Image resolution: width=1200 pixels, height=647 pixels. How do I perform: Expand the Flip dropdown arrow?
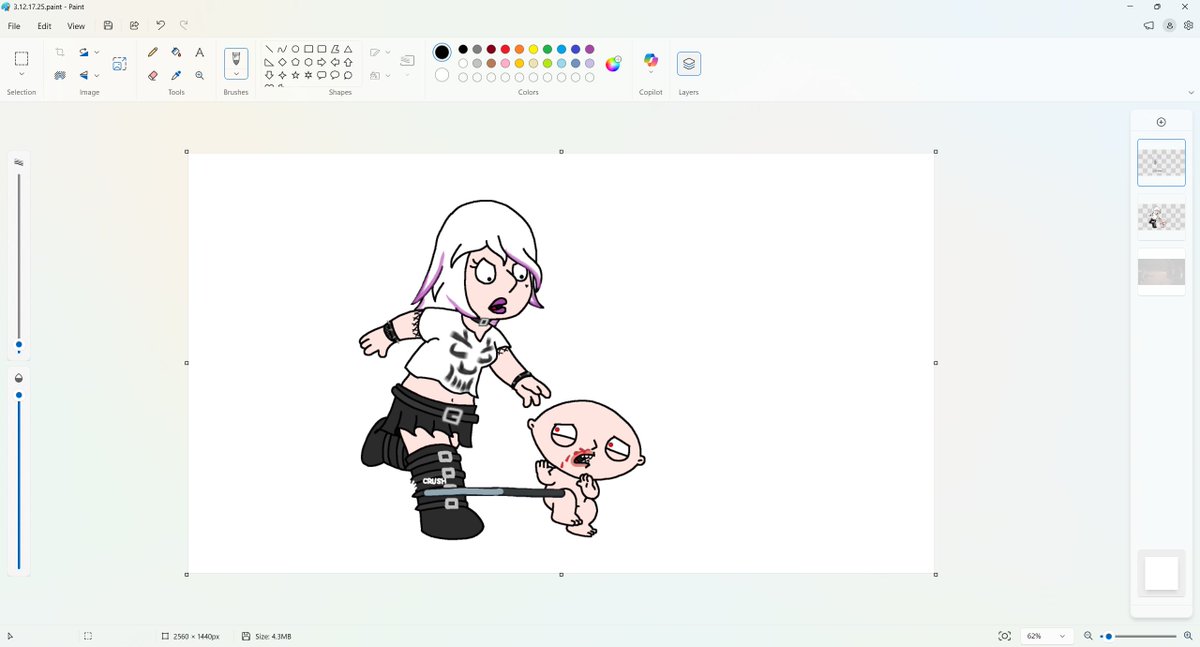(x=96, y=75)
